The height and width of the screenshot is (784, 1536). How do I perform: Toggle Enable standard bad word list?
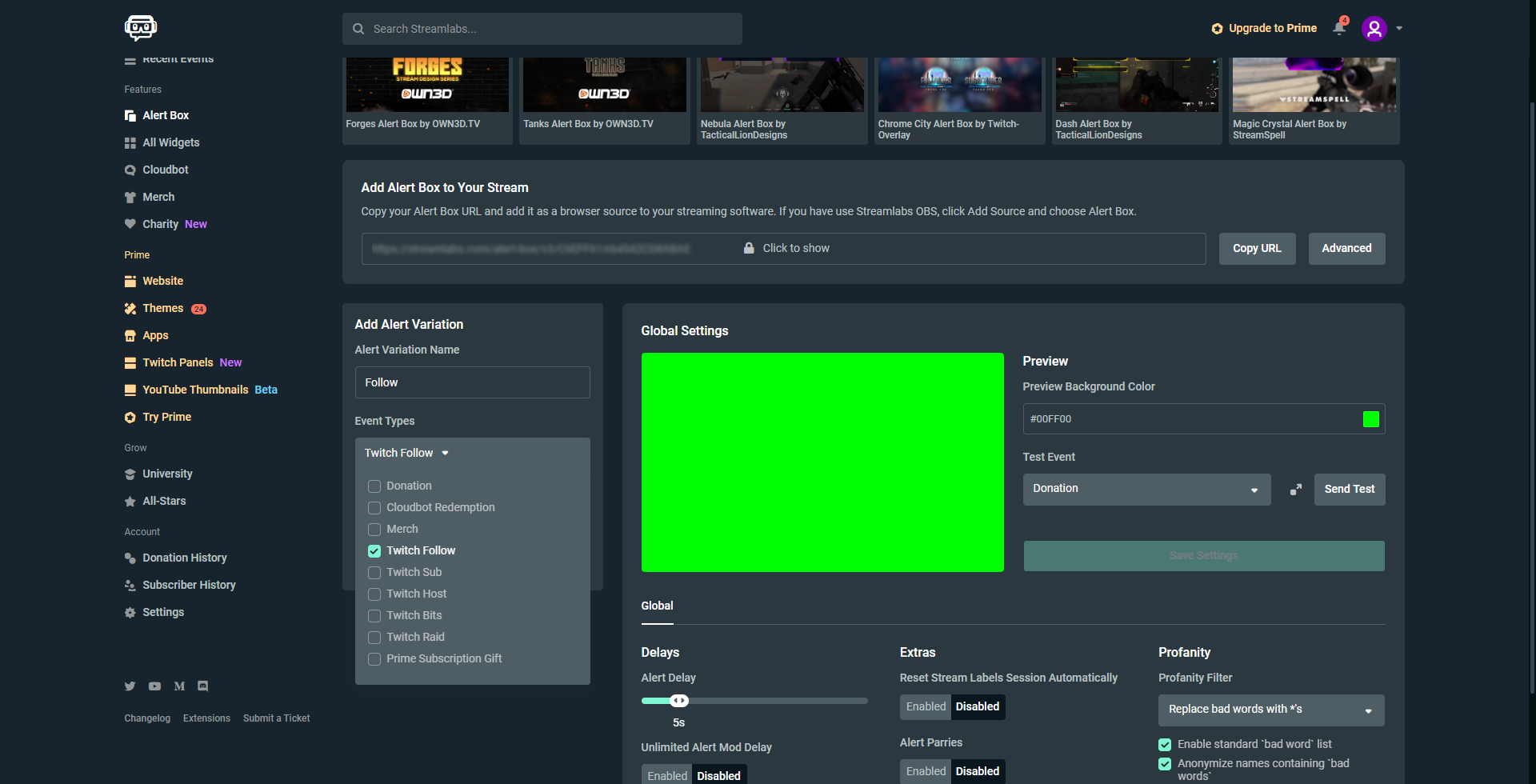click(1165, 745)
